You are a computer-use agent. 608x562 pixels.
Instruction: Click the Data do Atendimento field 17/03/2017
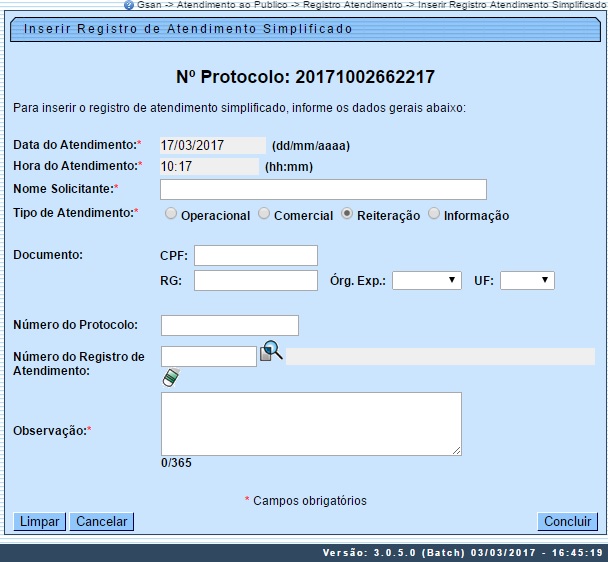coord(213,145)
